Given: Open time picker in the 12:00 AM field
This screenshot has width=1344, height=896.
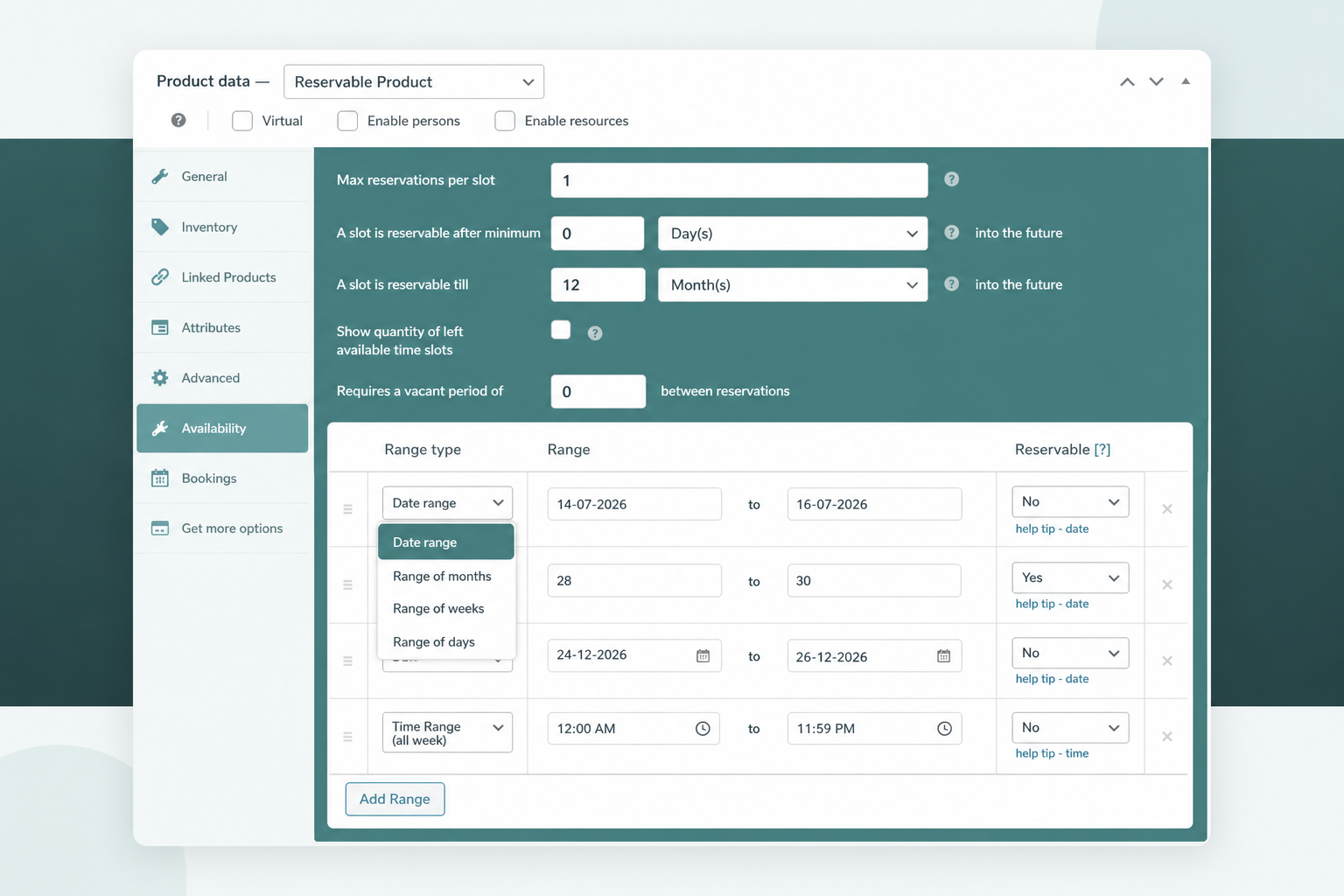Looking at the screenshot, I should click(x=703, y=729).
